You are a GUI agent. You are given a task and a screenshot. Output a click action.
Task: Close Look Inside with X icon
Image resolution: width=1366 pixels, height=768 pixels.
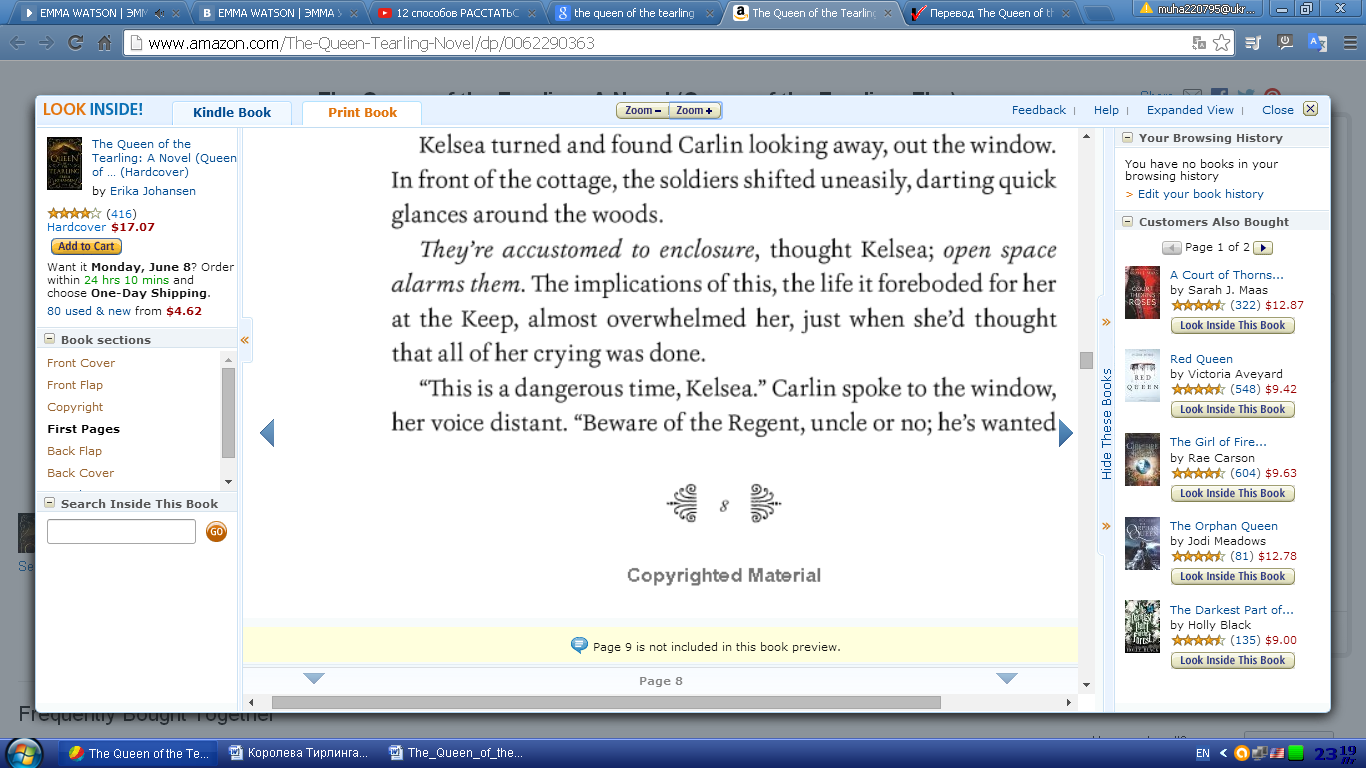1310,109
